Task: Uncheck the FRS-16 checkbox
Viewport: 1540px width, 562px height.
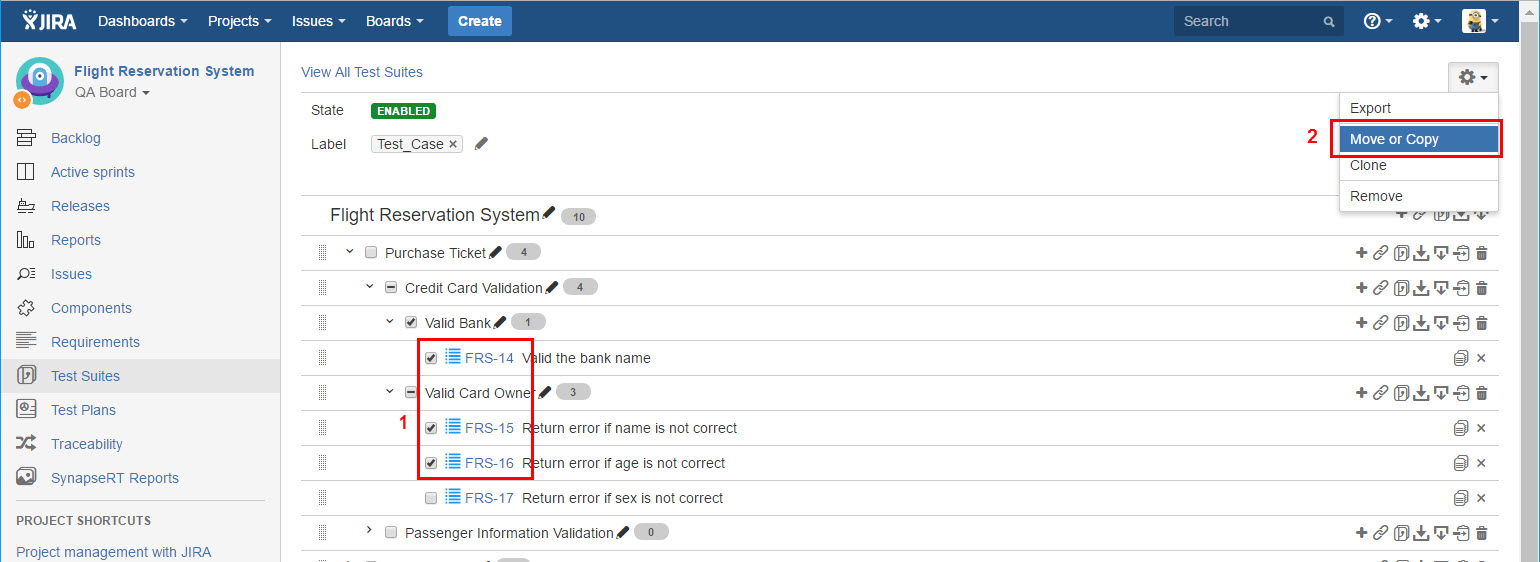Action: pyautogui.click(x=431, y=463)
